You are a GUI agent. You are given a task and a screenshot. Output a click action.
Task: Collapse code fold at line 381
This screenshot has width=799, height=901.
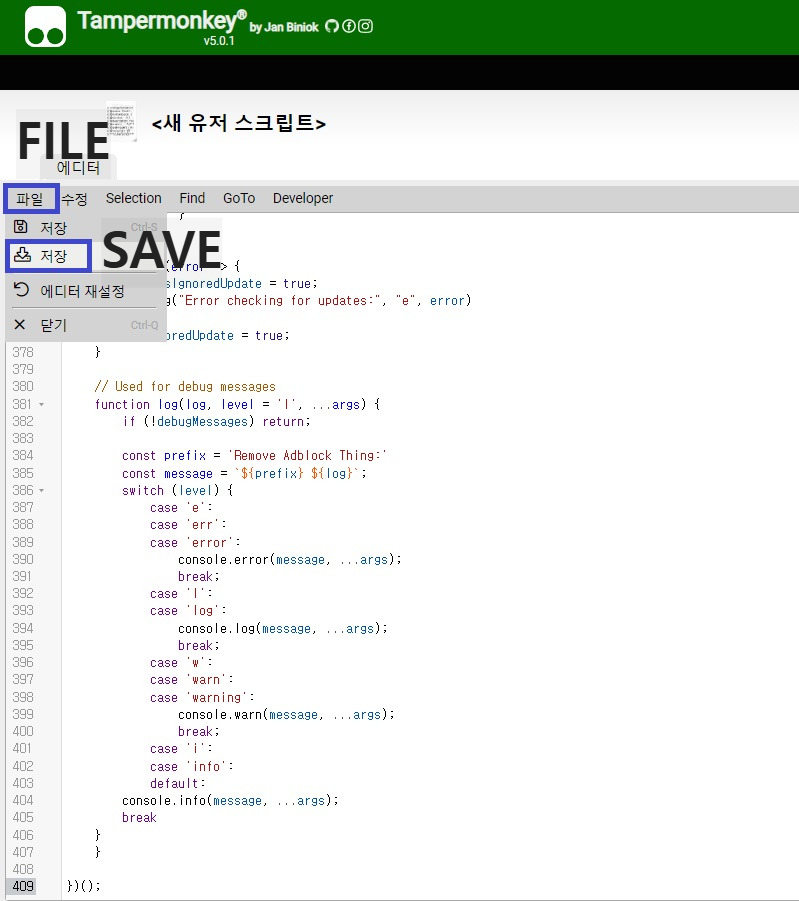coord(41,405)
